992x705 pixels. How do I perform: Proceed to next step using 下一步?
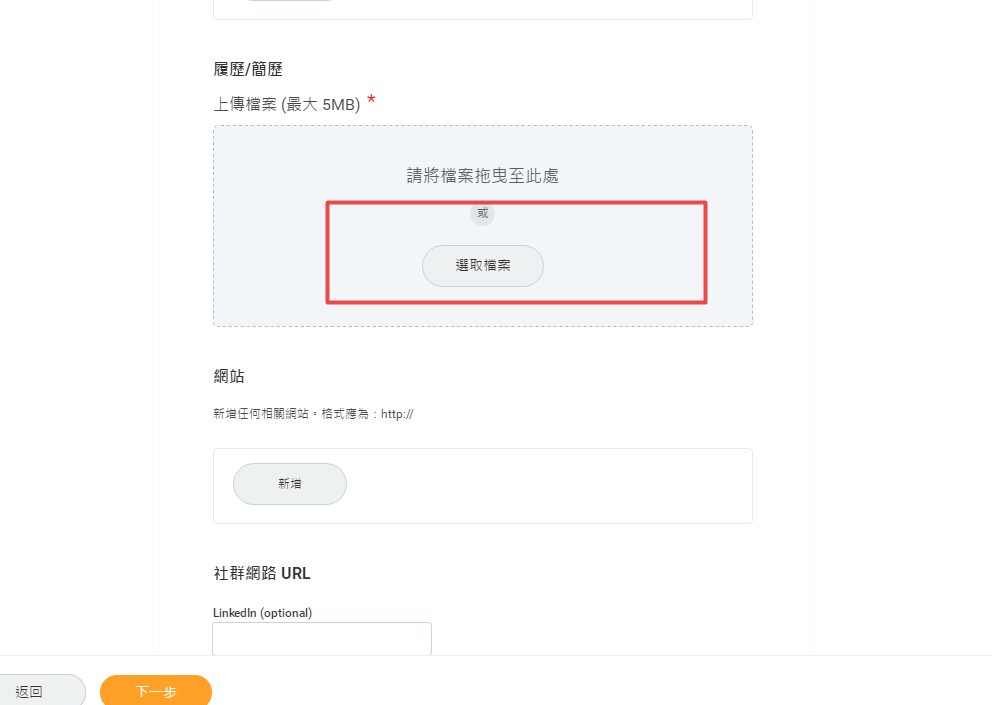pyautogui.click(x=155, y=690)
